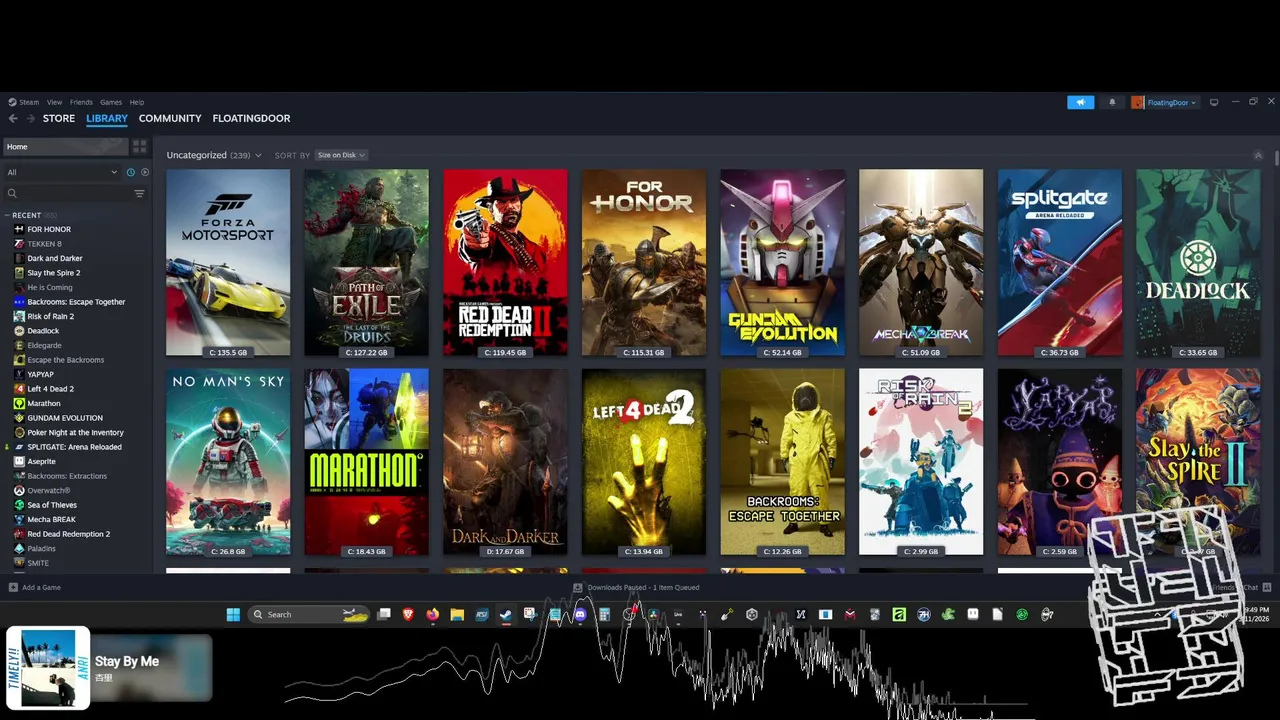Image resolution: width=1280 pixels, height=720 pixels.
Task: Open collections grid view icon
Action: point(140,146)
